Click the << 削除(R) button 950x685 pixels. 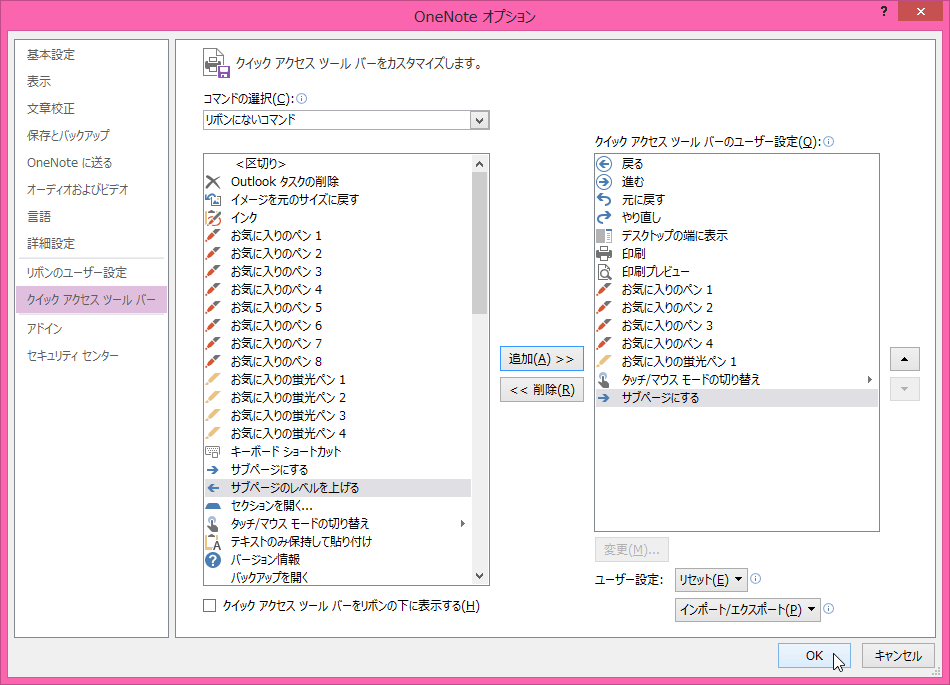click(x=542, y=389)
